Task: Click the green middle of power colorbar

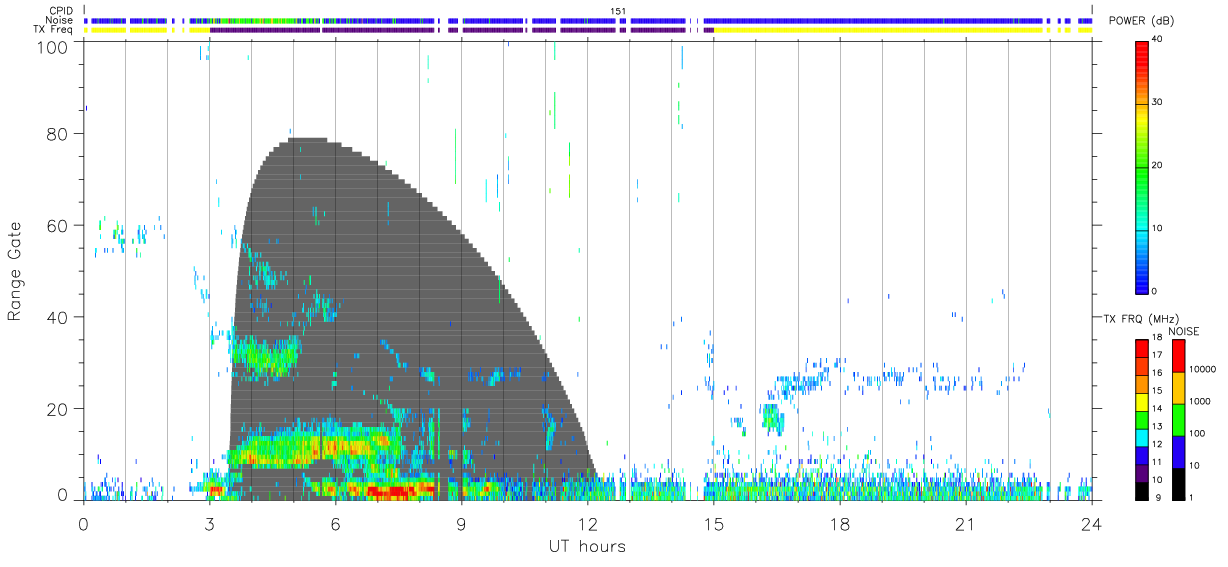Action: coord(1142,166)
